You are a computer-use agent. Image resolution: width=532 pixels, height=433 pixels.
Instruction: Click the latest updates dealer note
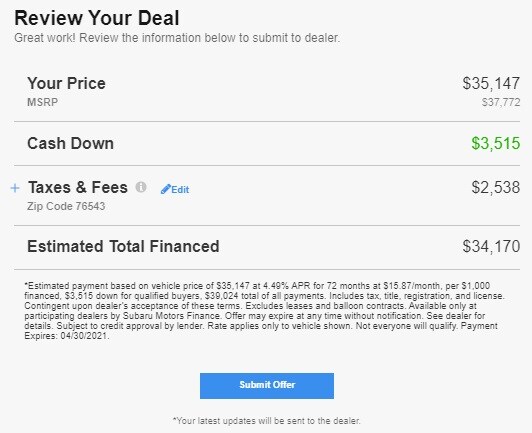tap(267, 421)
